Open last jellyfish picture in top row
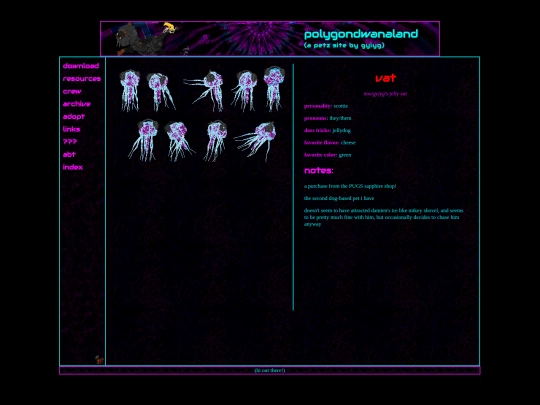The width and height of the screenshot is (540, 405). tap(274, 89)
